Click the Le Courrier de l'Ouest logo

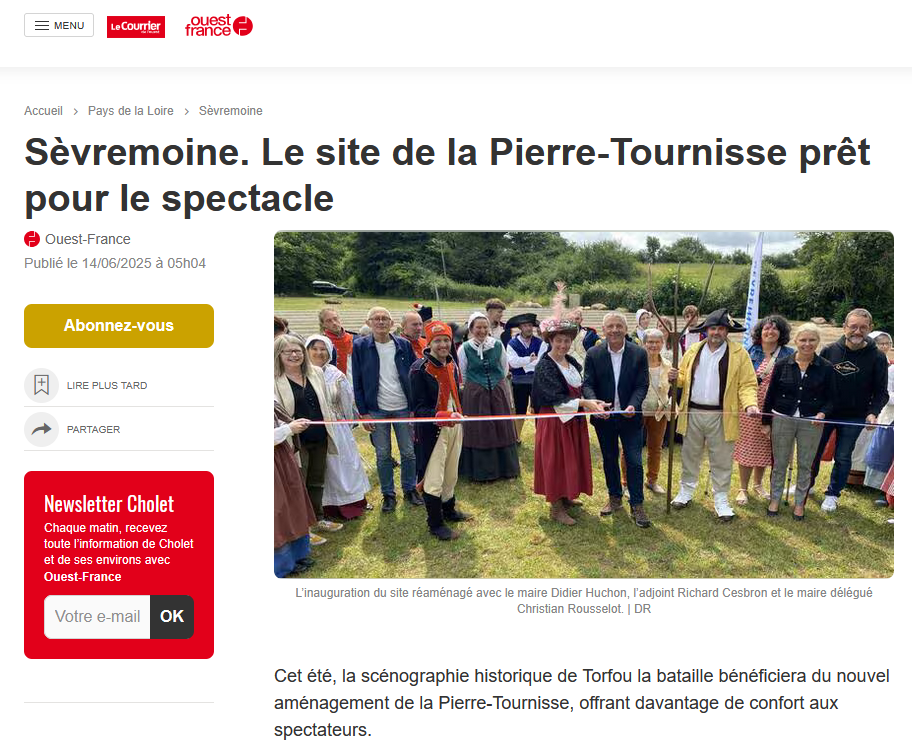click(136, 27)
